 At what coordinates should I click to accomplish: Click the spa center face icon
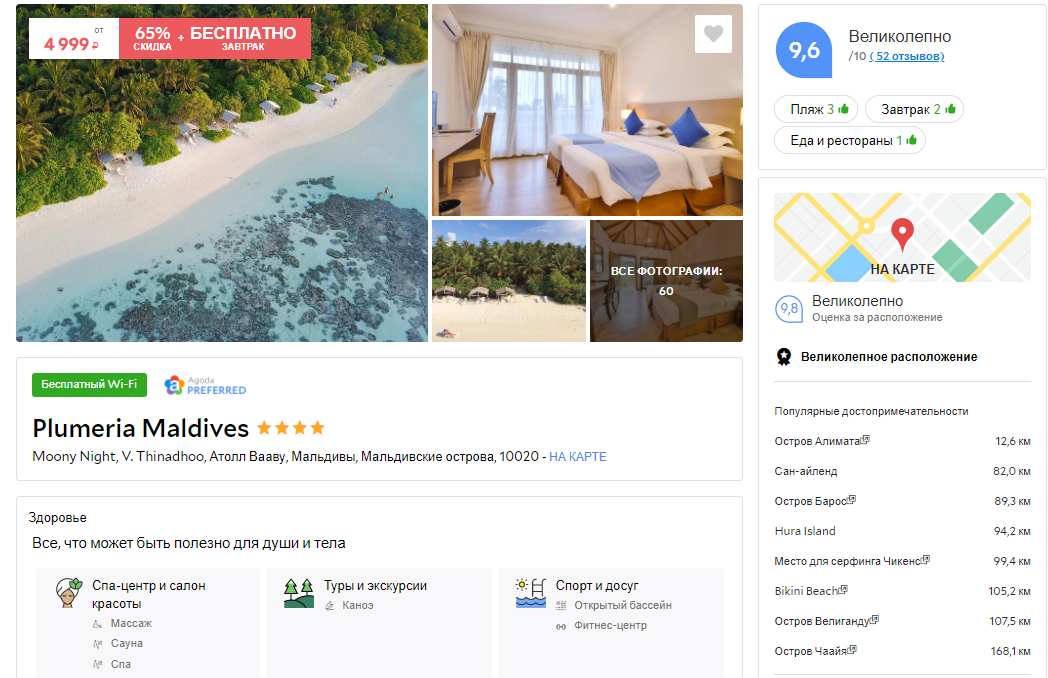tap(69, 592)
